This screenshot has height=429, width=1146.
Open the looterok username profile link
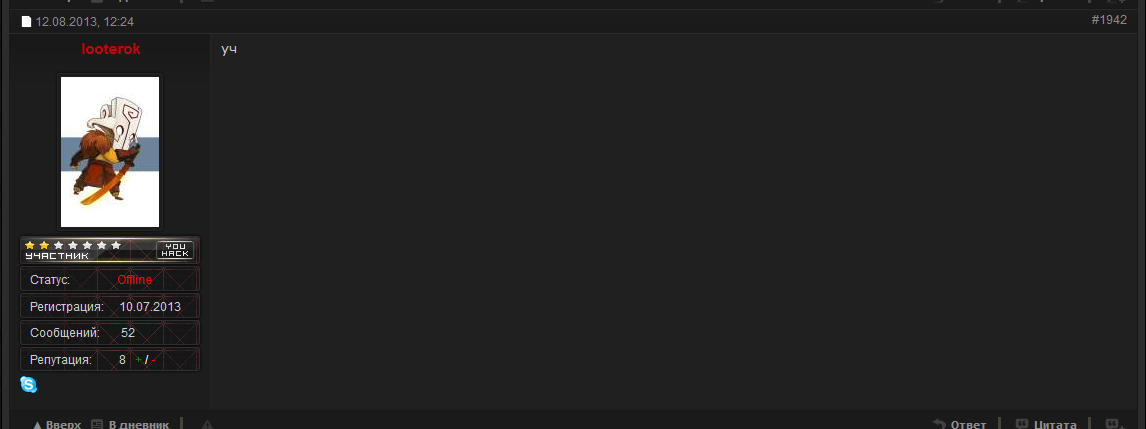[x=110, y=49]
